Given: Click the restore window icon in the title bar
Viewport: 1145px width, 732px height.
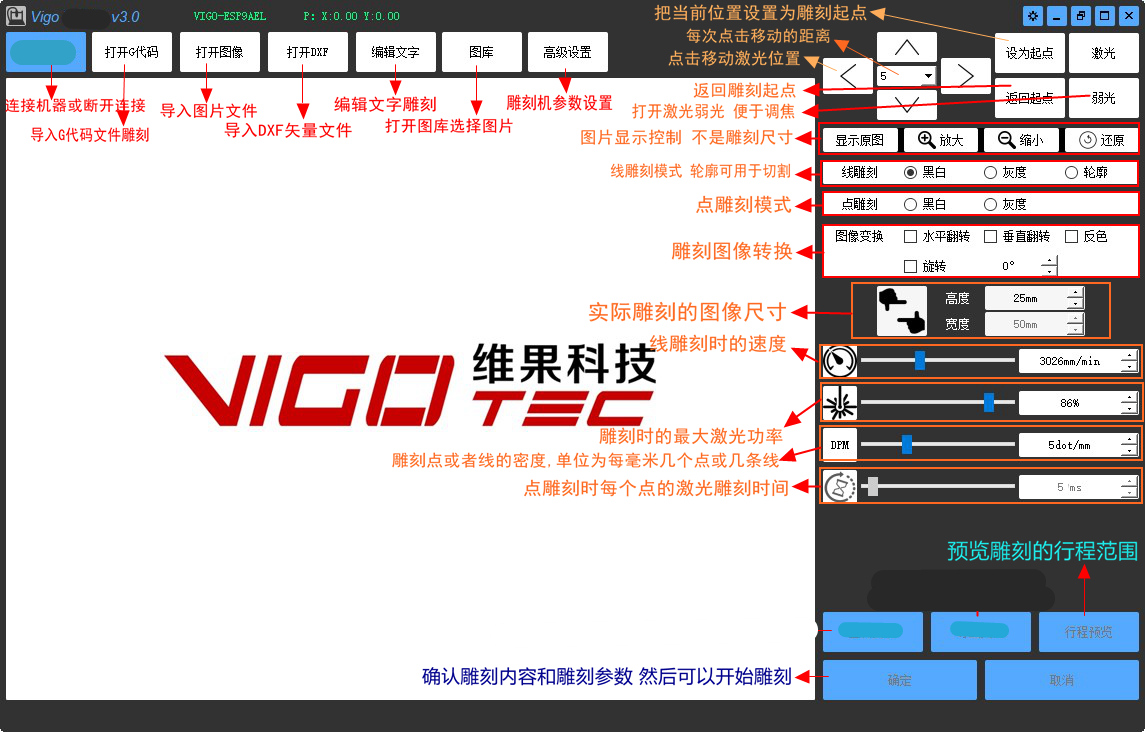Looking at the screenshot, I should click(1081, 16).
